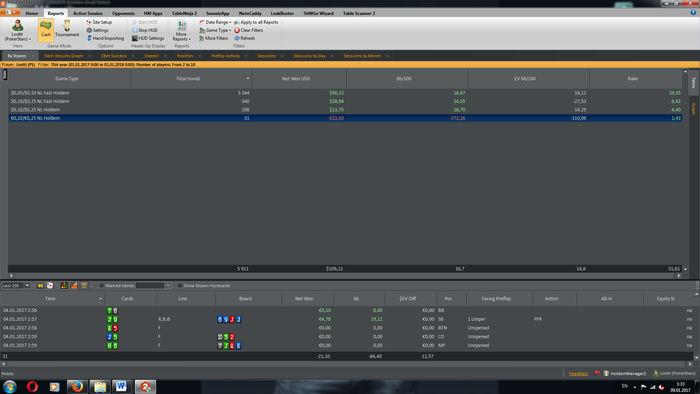Open the LeakBuster tab
Screen dimensions: 700x394
point(282,13)
